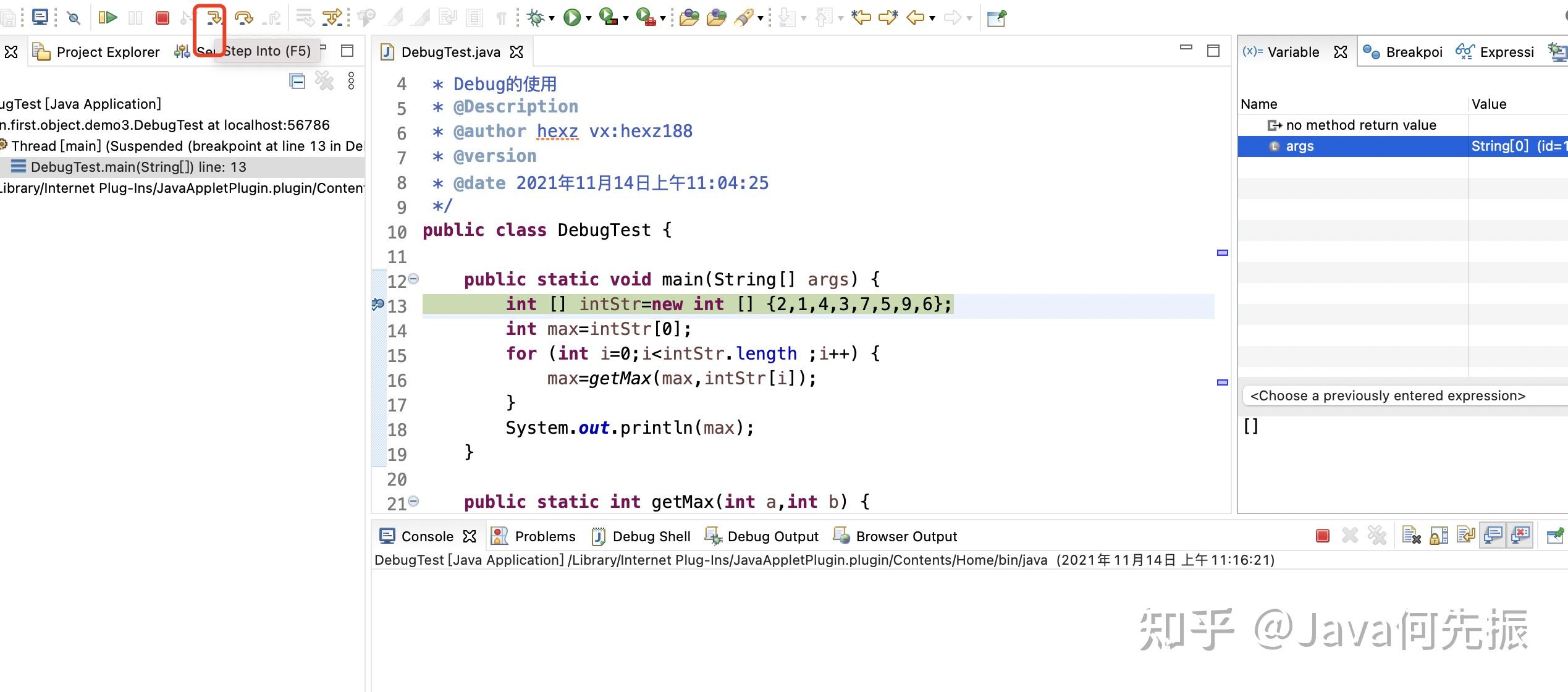Image resolution: width=1568 pixels, height=692 pixels.
Task: Select the args variable row
Action: pyautogui.click(x=1299, y=146)
